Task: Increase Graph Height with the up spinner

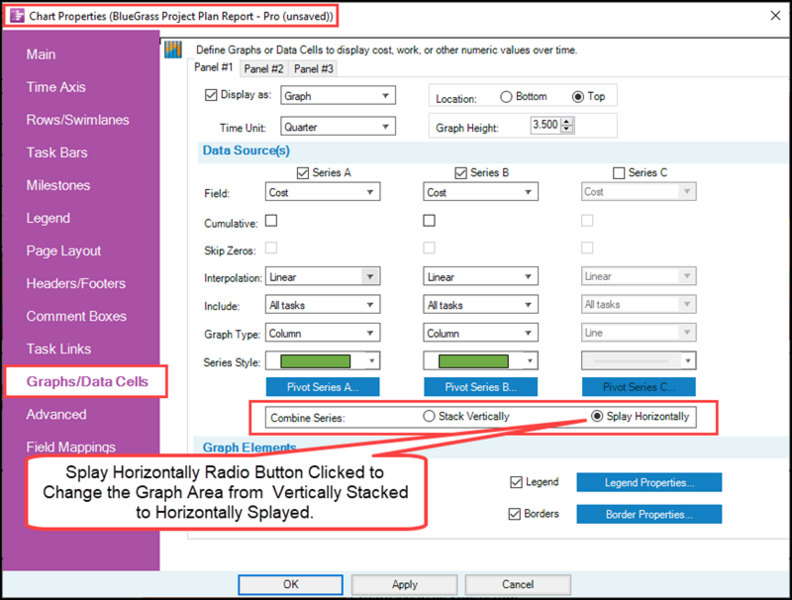Action: (x=567, y=121)
